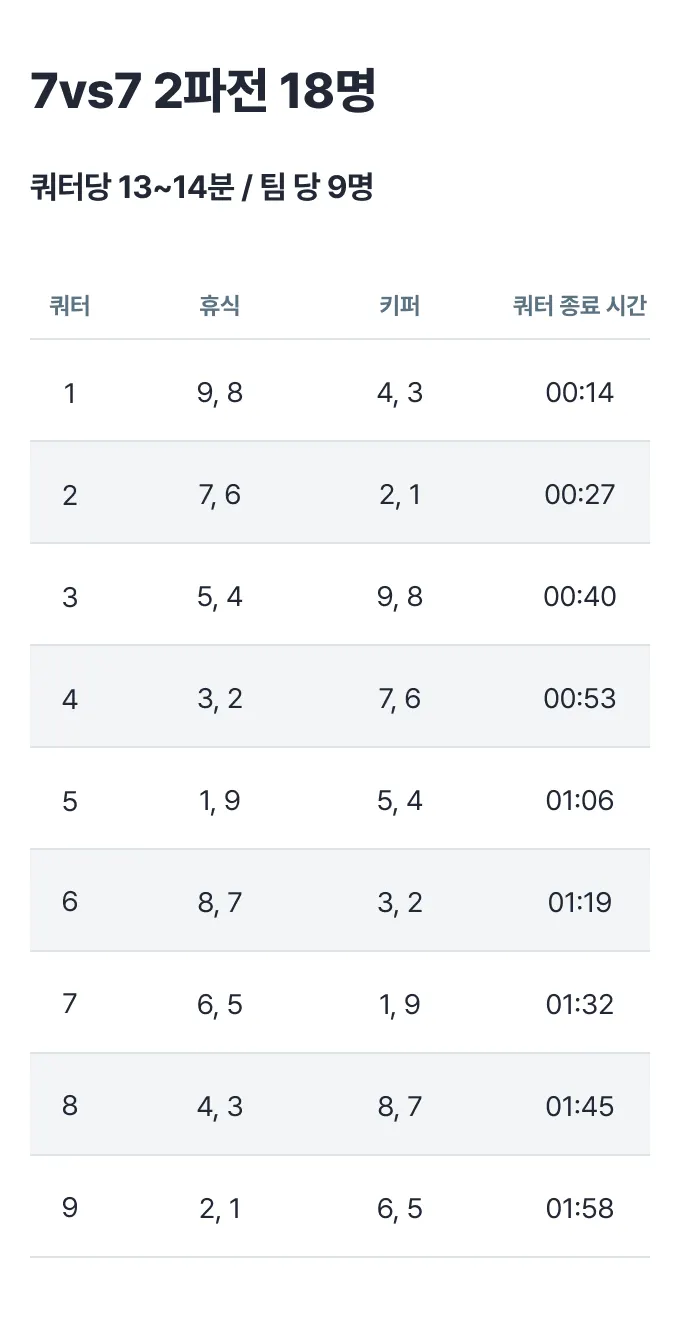Select end time 00:53 in quarter 4
Screen dimensions: 680x1318
coord(580,699)
